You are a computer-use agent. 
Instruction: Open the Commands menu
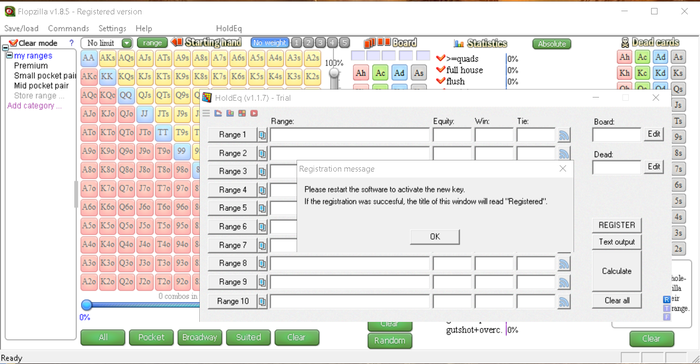coord(68,28)
